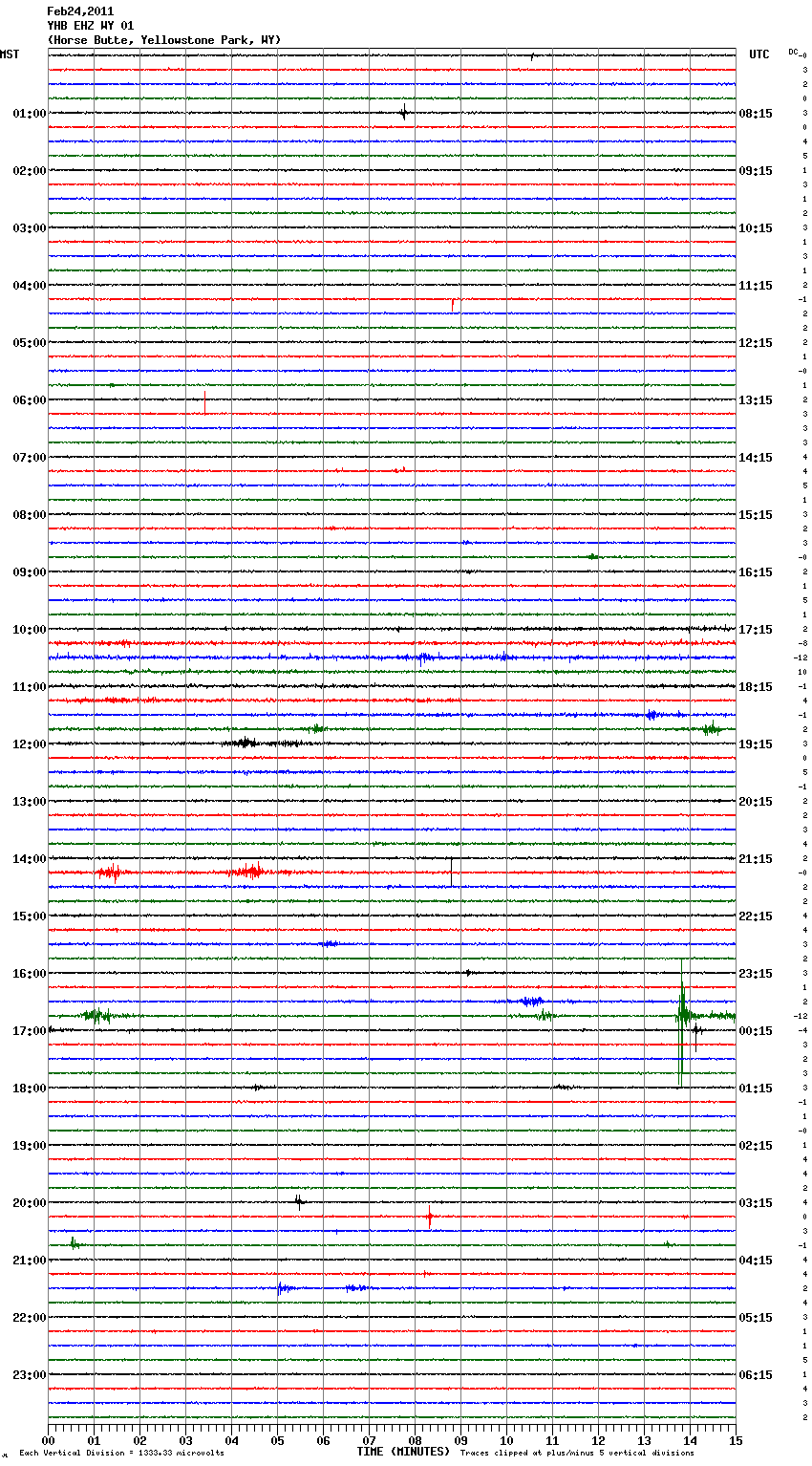Select the 09:00 MST time label
Image resolution: width=812 pixels, height=1466 pixels.
[30, 572]
